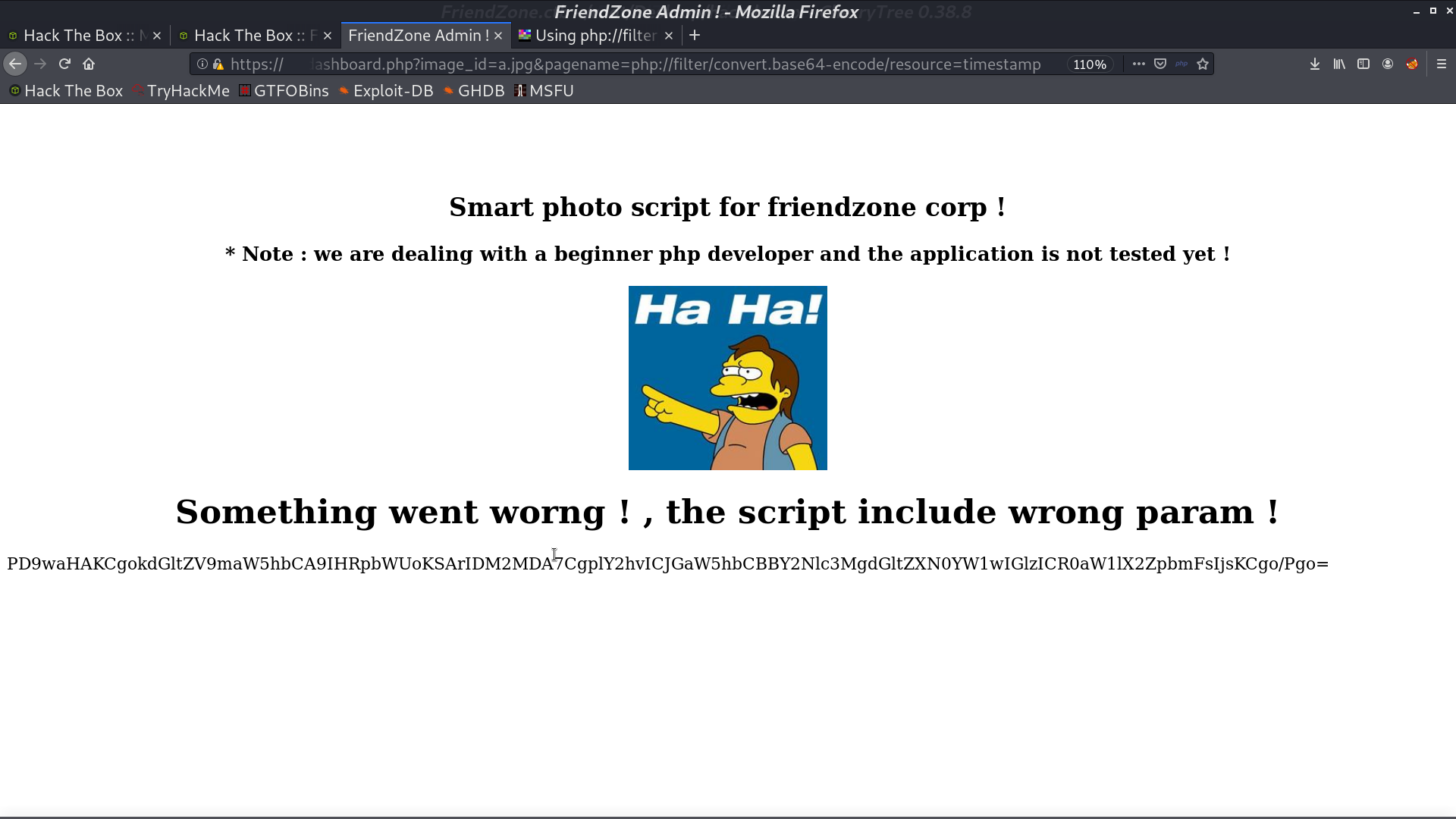Click the connection security padlock warning

[218, 64]
